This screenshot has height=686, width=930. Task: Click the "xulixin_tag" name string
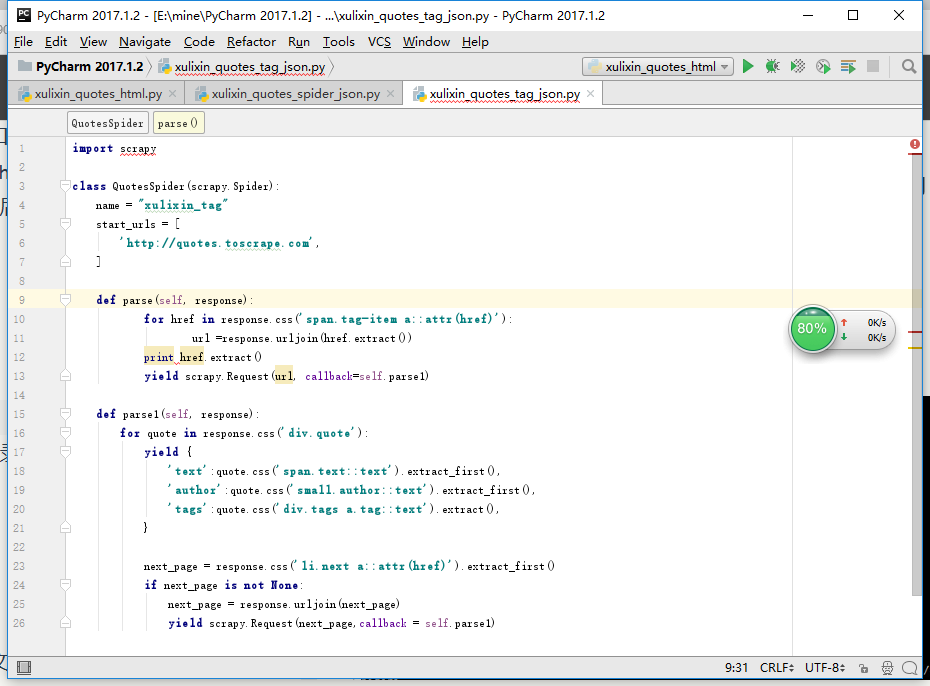tap(183, 205)
